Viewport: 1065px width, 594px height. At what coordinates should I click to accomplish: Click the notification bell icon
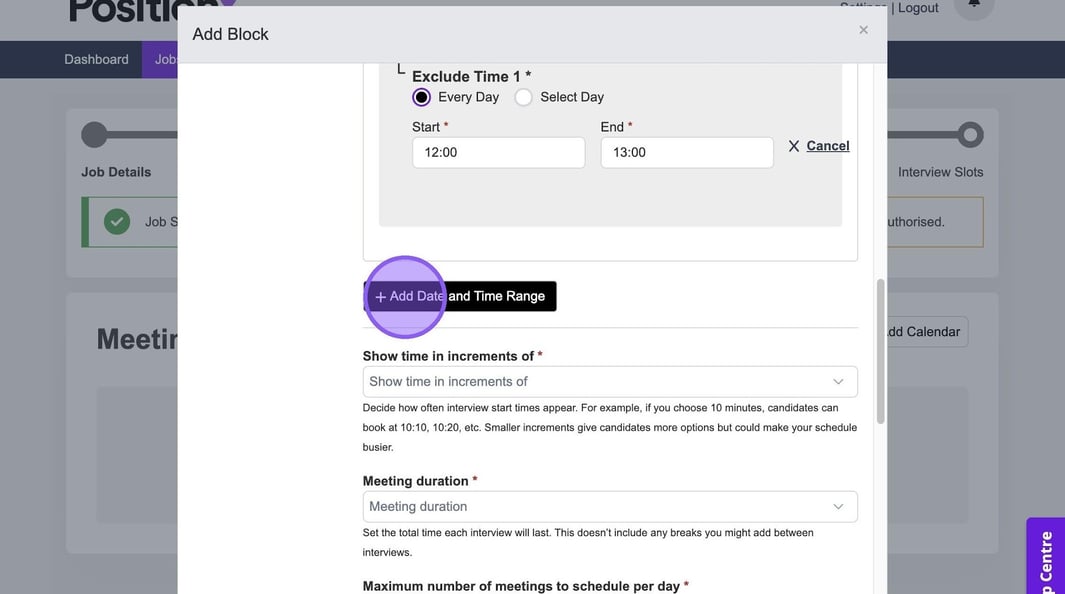point(973,6)
